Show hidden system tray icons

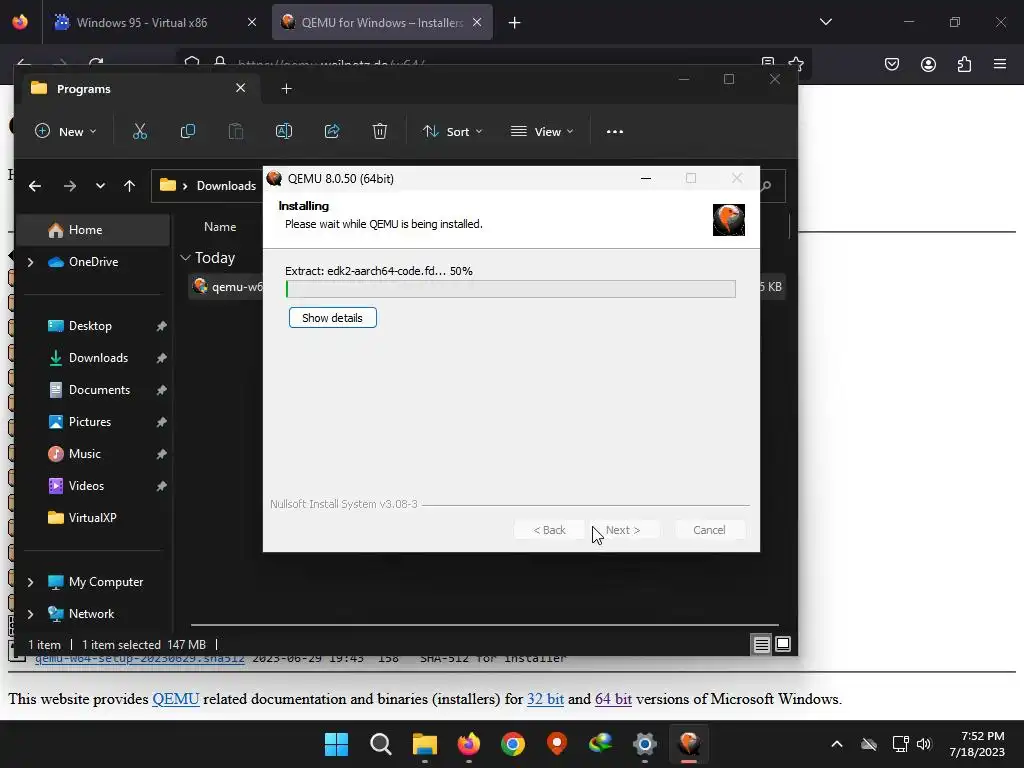837,744
